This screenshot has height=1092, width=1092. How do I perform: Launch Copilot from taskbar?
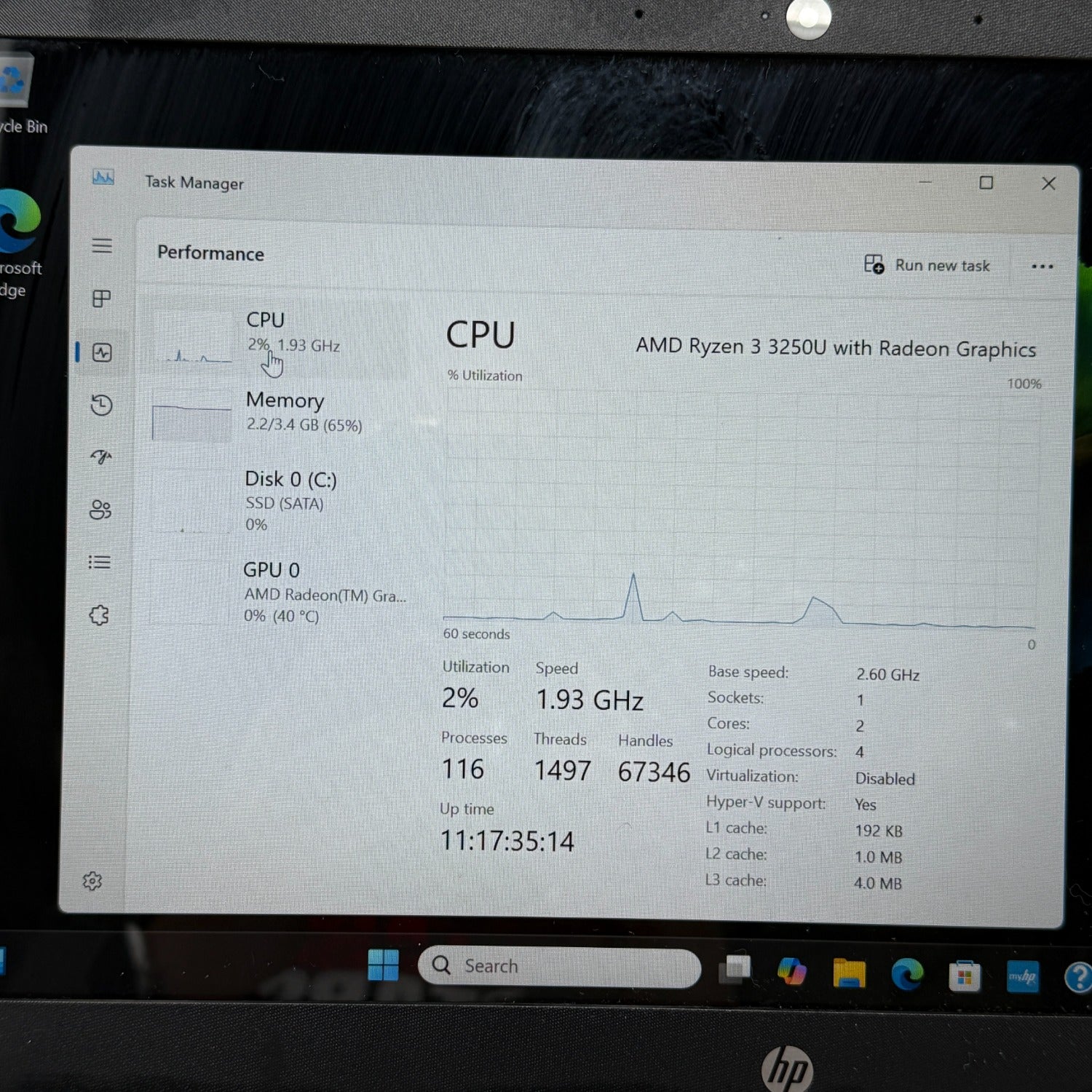[792, 971]
